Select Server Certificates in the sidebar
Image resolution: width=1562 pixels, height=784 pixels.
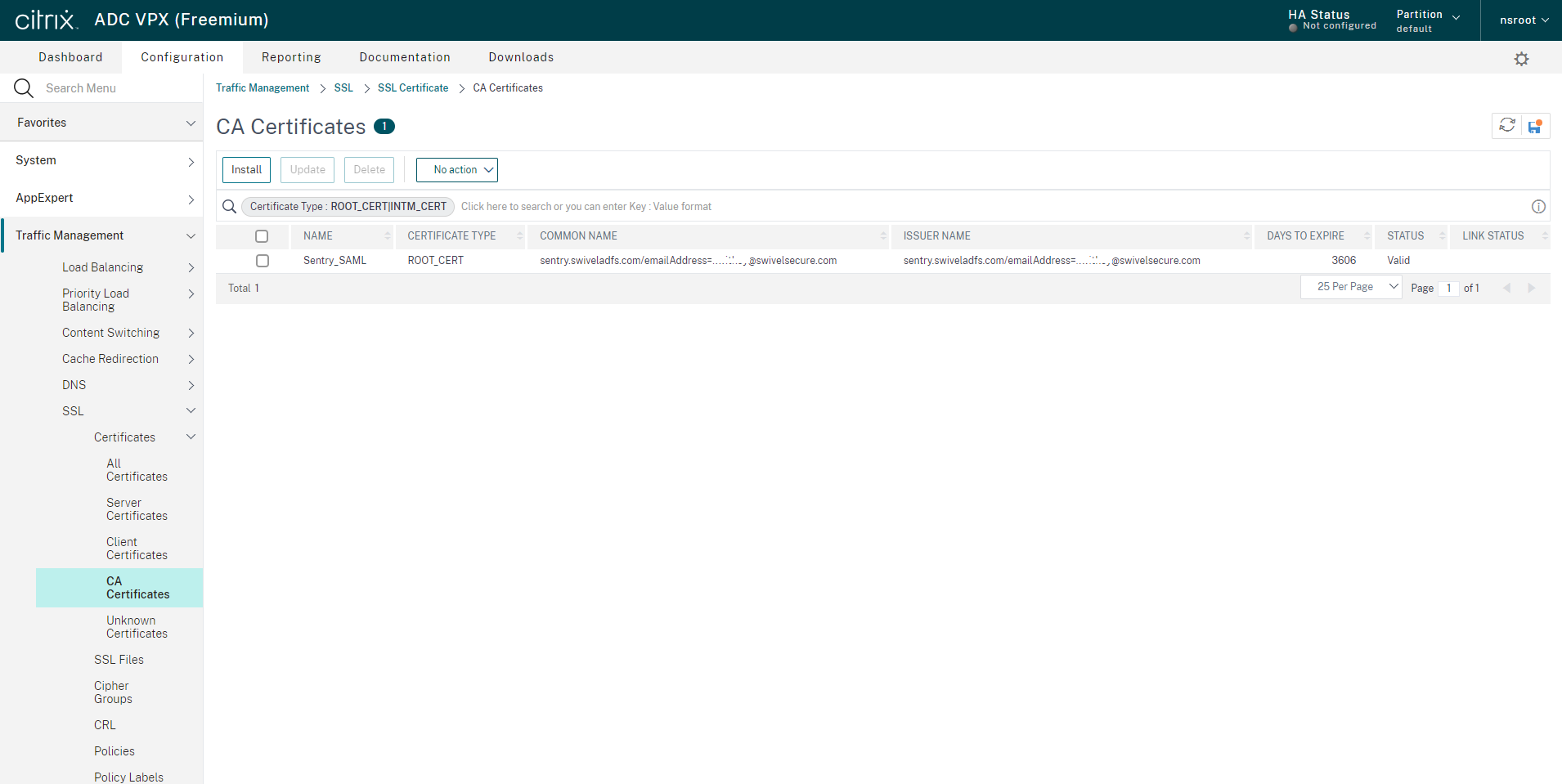point(137,508)
